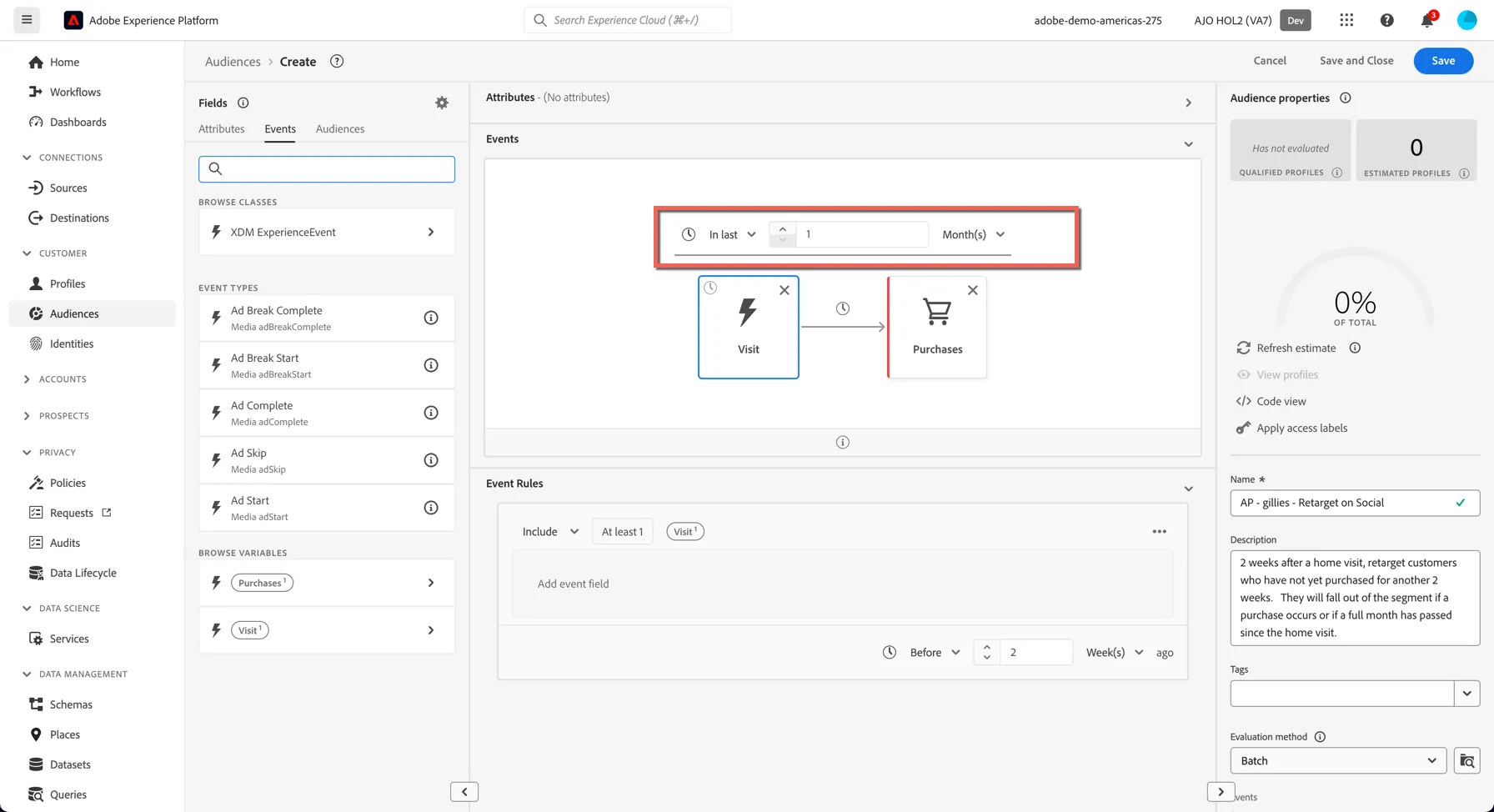The width and height of the screenshot is (1494, 812).
Task: Open the Fields settings gear
Action: click(442, 103)
